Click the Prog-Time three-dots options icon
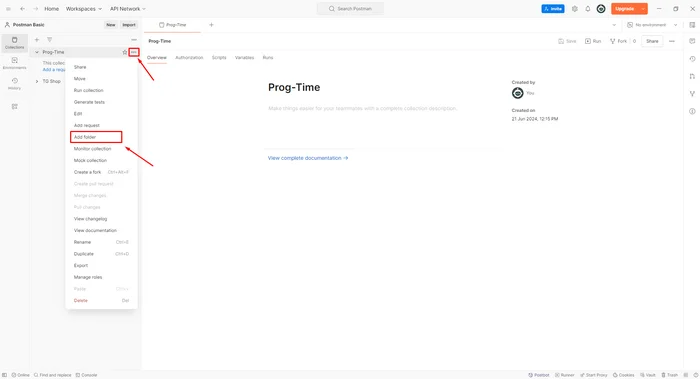The width and height of the screenshot is (700, 379). [133, 52]
